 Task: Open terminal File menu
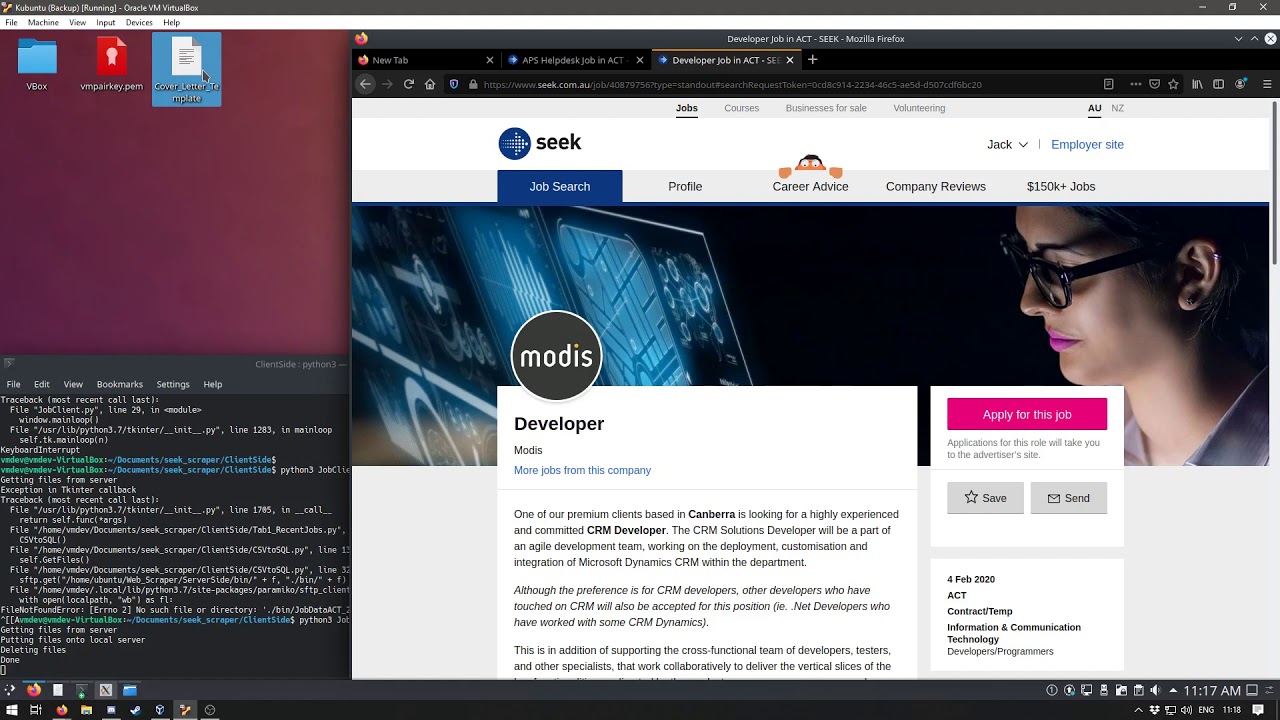(x=14, y=384)
